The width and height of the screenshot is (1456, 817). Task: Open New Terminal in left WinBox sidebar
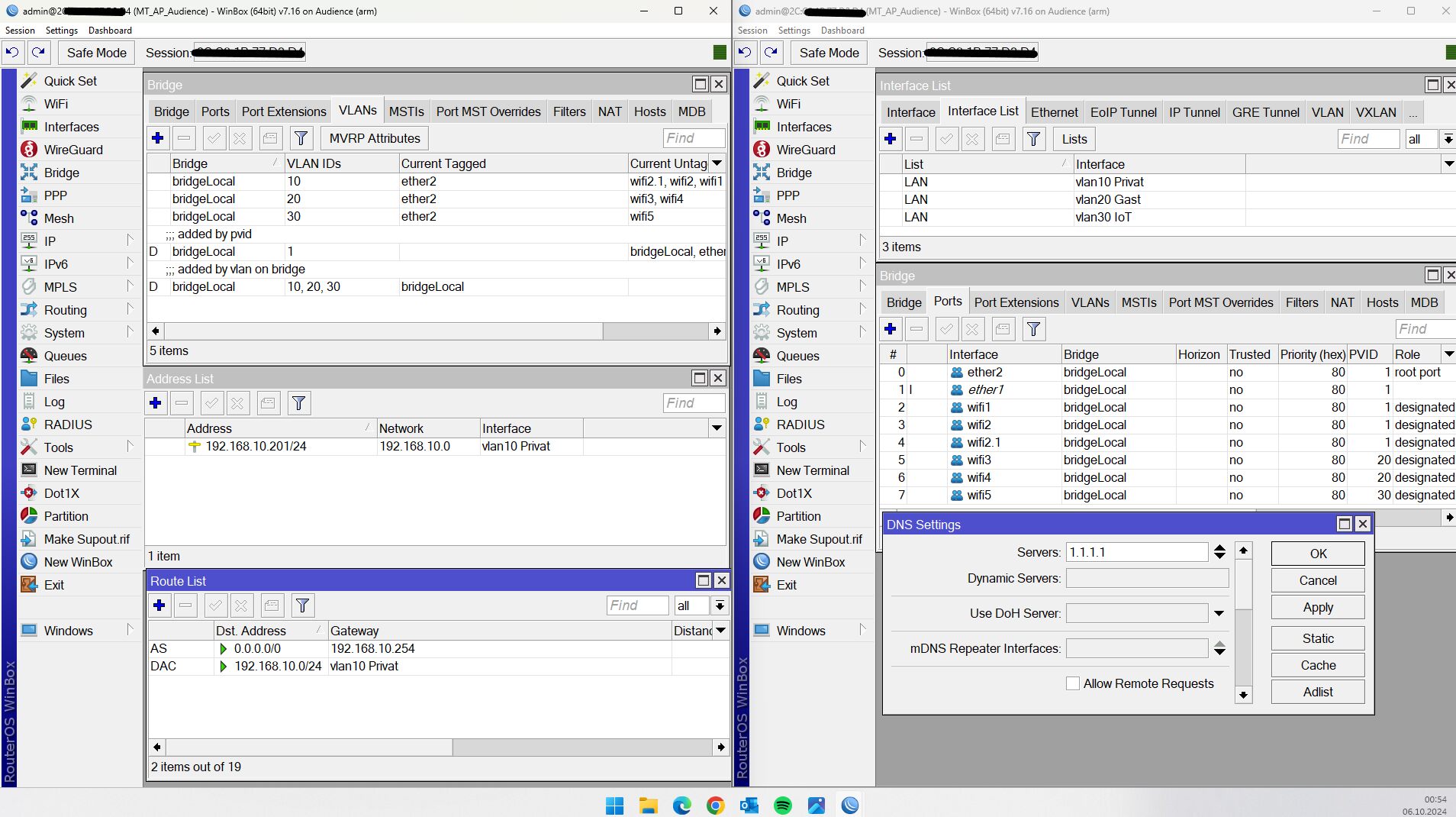coord(80,470)
